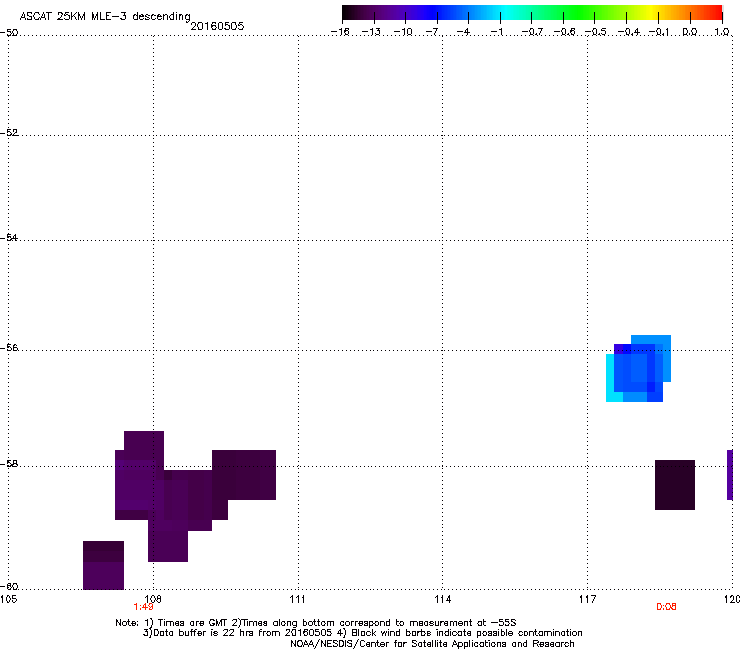The image size is (740, 650).
Task: Click the -7 color bar label
Action: pos(433,32)
